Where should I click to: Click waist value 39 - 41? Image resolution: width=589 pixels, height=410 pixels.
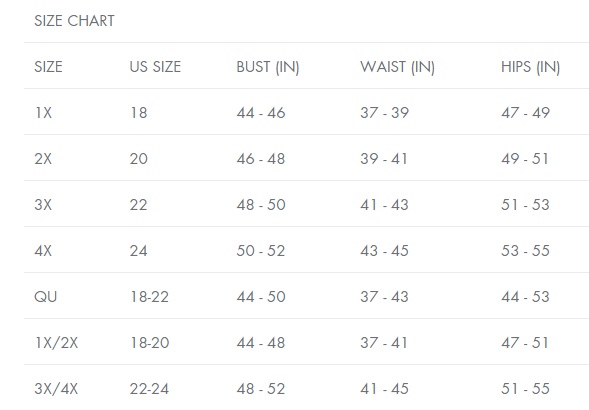coord(384,159)
